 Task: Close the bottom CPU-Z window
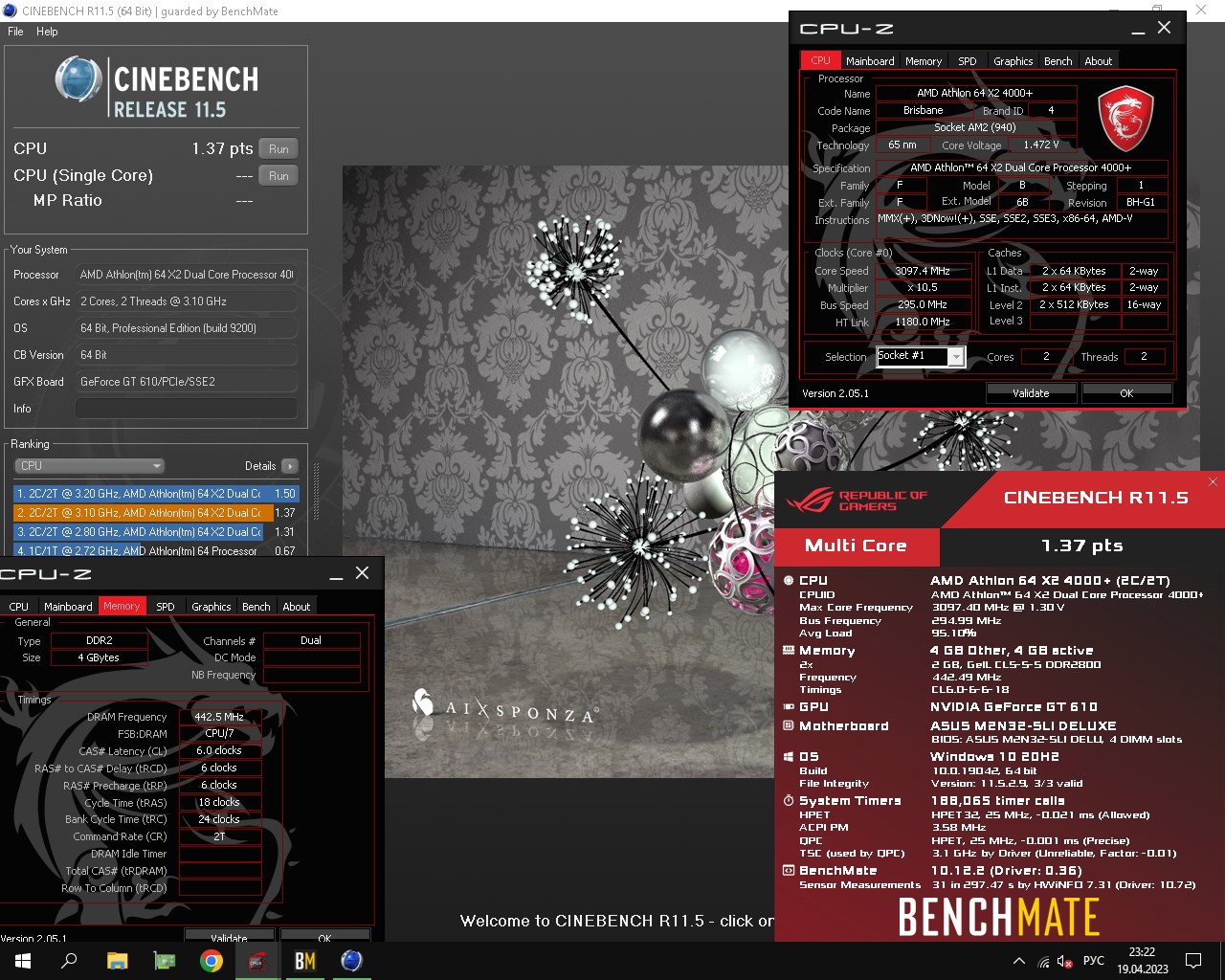coord(362,573)
